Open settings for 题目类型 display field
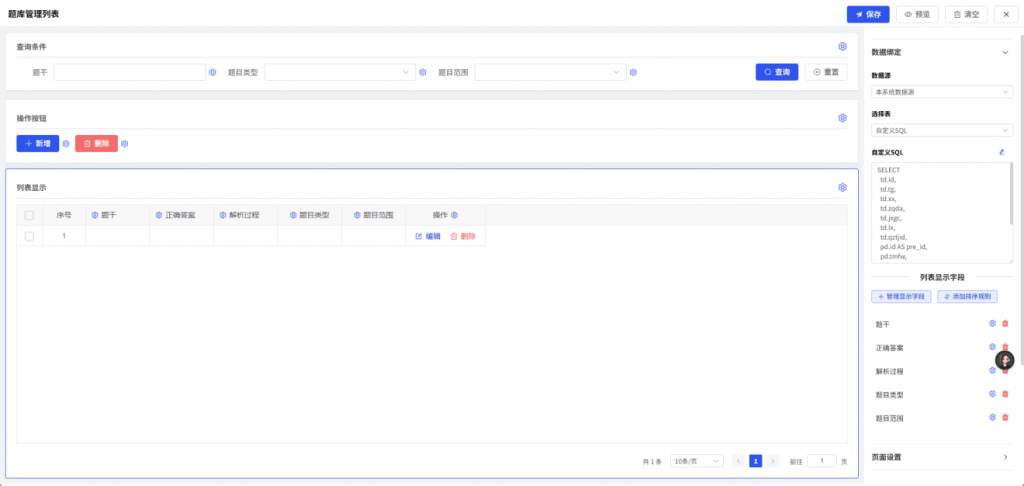 tap(992, 394)
